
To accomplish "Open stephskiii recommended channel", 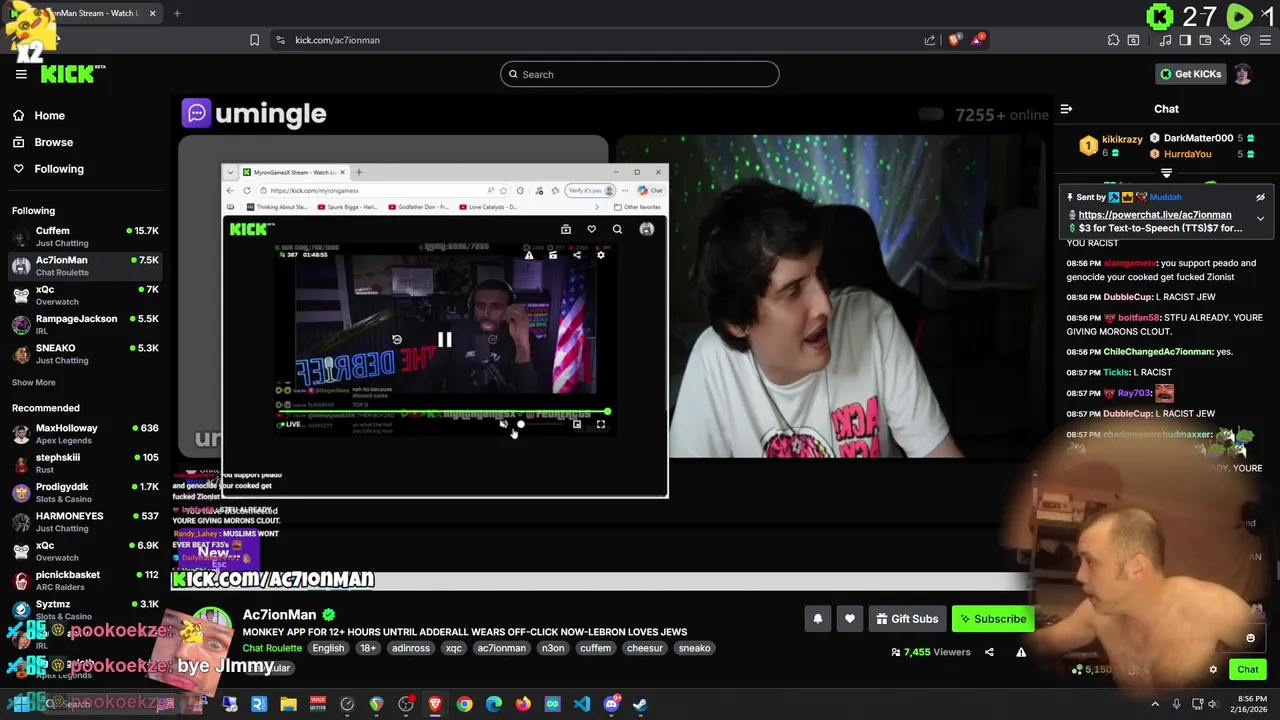I will tap(85, 463).
